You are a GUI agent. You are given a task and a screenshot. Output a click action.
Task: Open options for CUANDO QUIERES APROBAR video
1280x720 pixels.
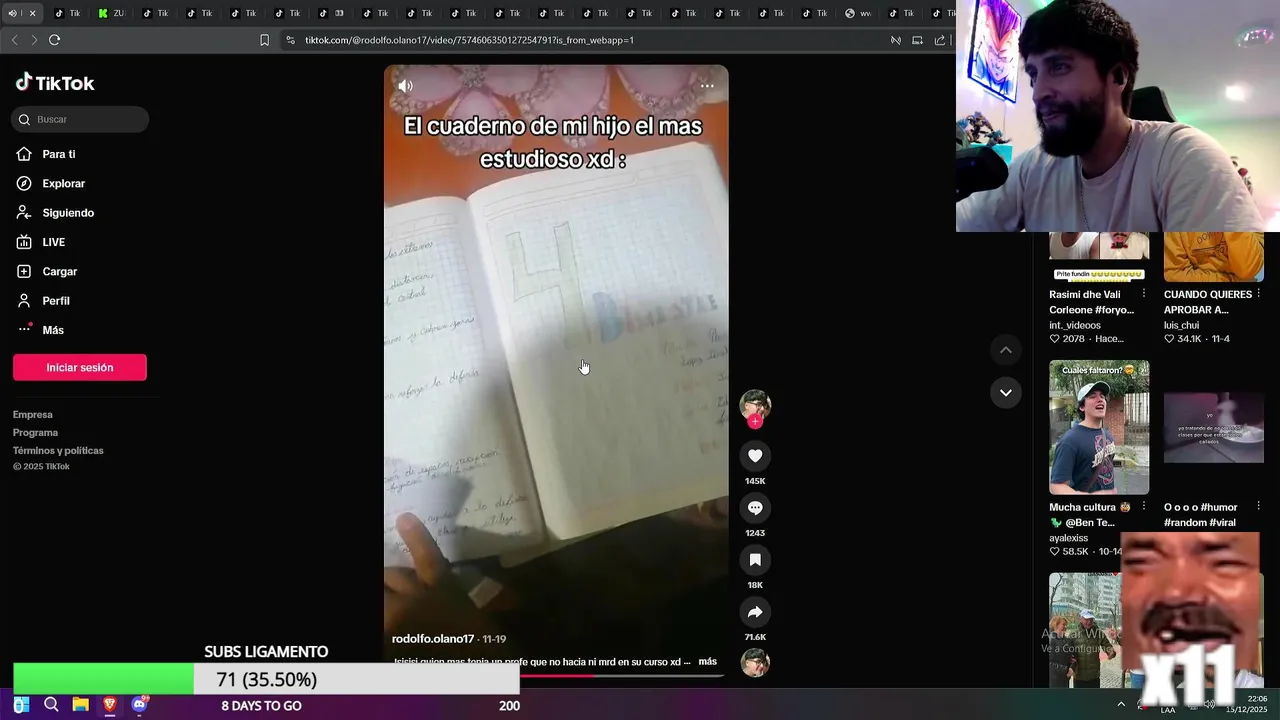pos(1258,294)
